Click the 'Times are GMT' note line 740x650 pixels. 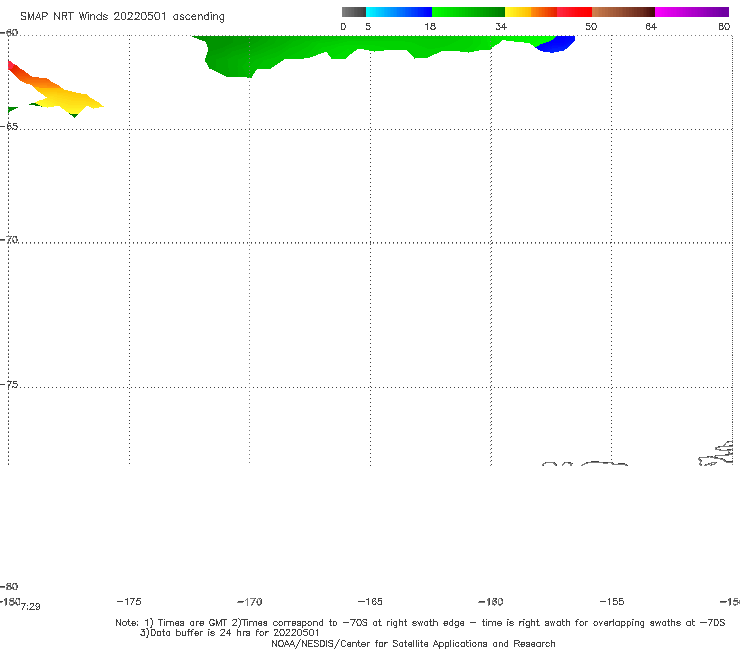[x=420, y=623]
